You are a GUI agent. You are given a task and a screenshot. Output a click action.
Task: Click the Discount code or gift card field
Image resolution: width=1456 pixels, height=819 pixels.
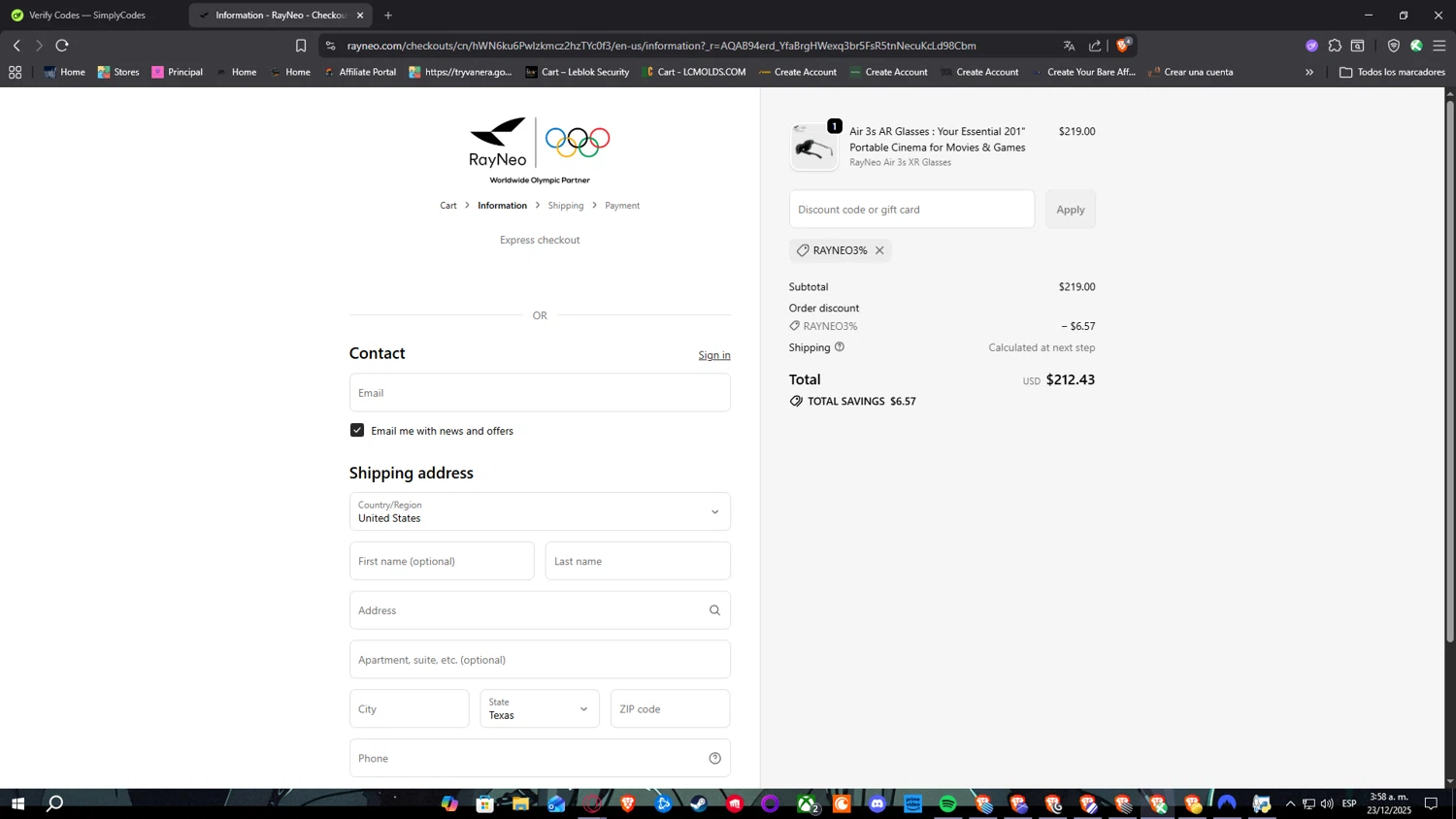(x=911, y=210)
